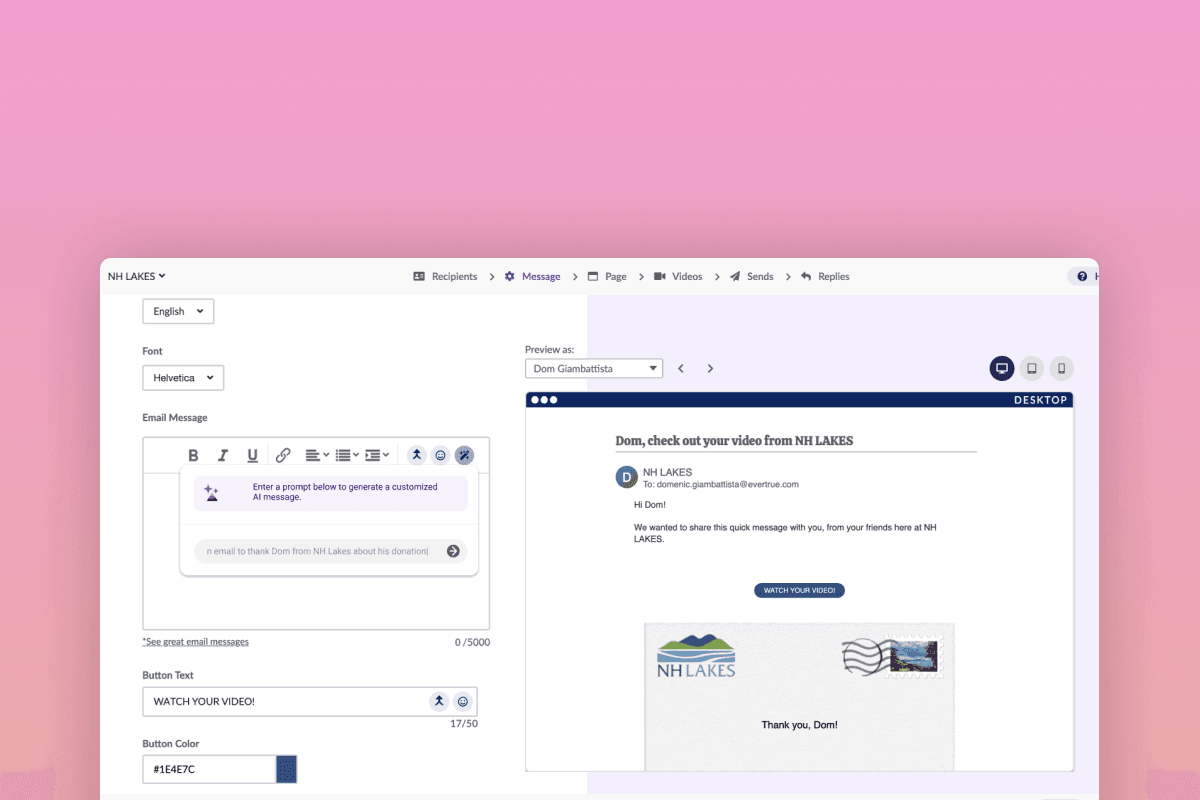The height and width of the screenshot is (800, 1200).
Task: Toggle italic formatting in email message
Action: [224, 455]
